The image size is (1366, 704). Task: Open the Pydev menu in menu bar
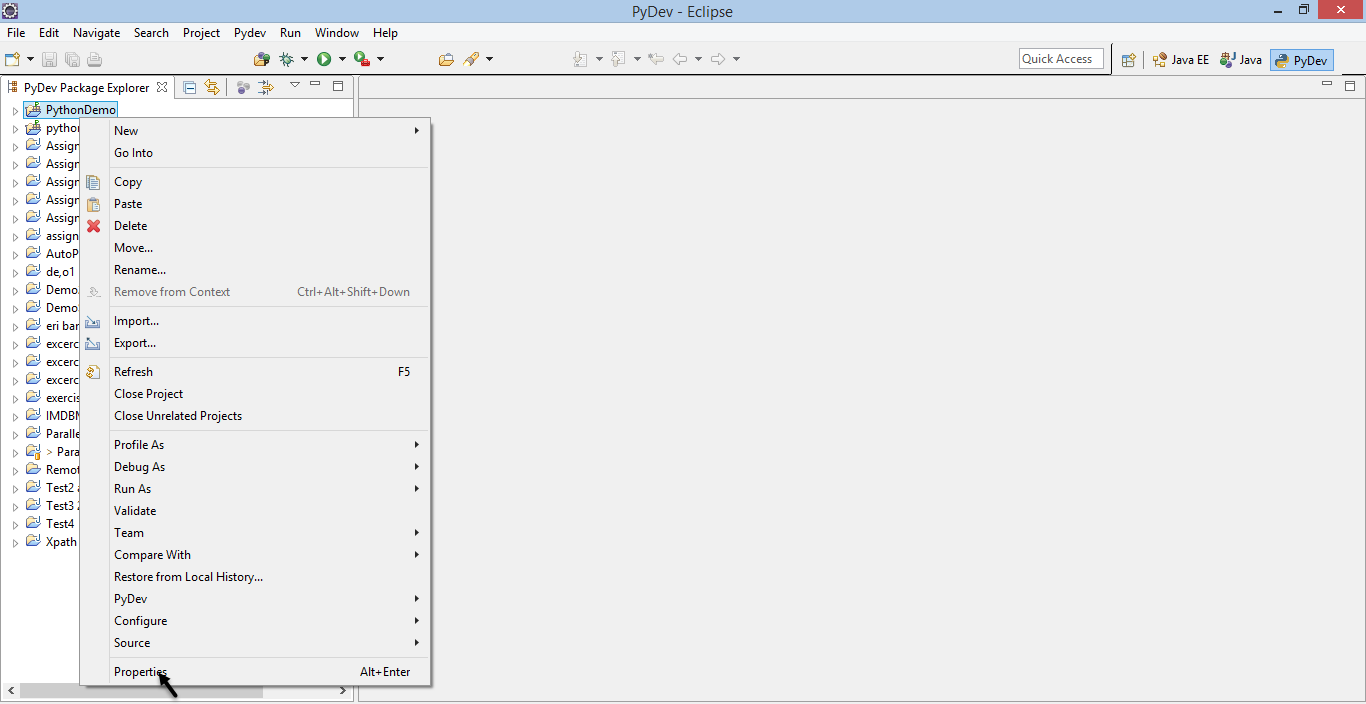[250, 33]
